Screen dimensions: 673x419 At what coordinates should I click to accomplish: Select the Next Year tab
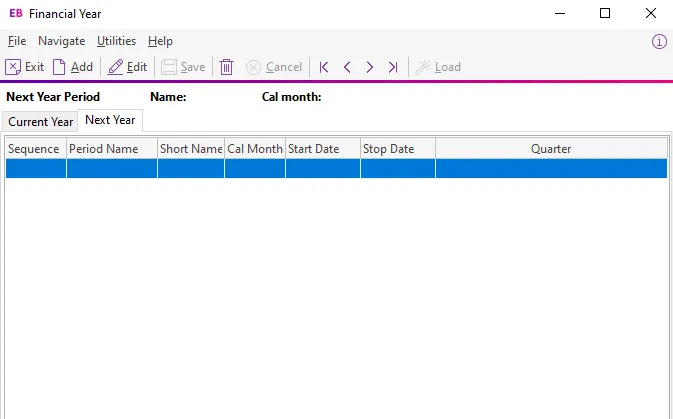tap(110, 120)
